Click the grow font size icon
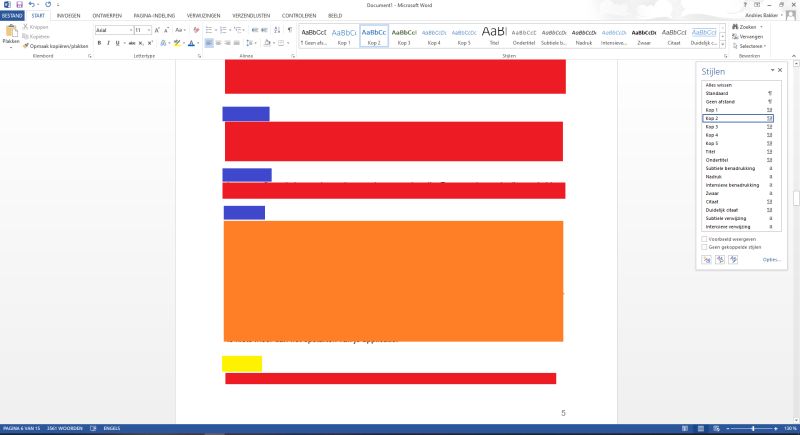 tap(157, 30)
